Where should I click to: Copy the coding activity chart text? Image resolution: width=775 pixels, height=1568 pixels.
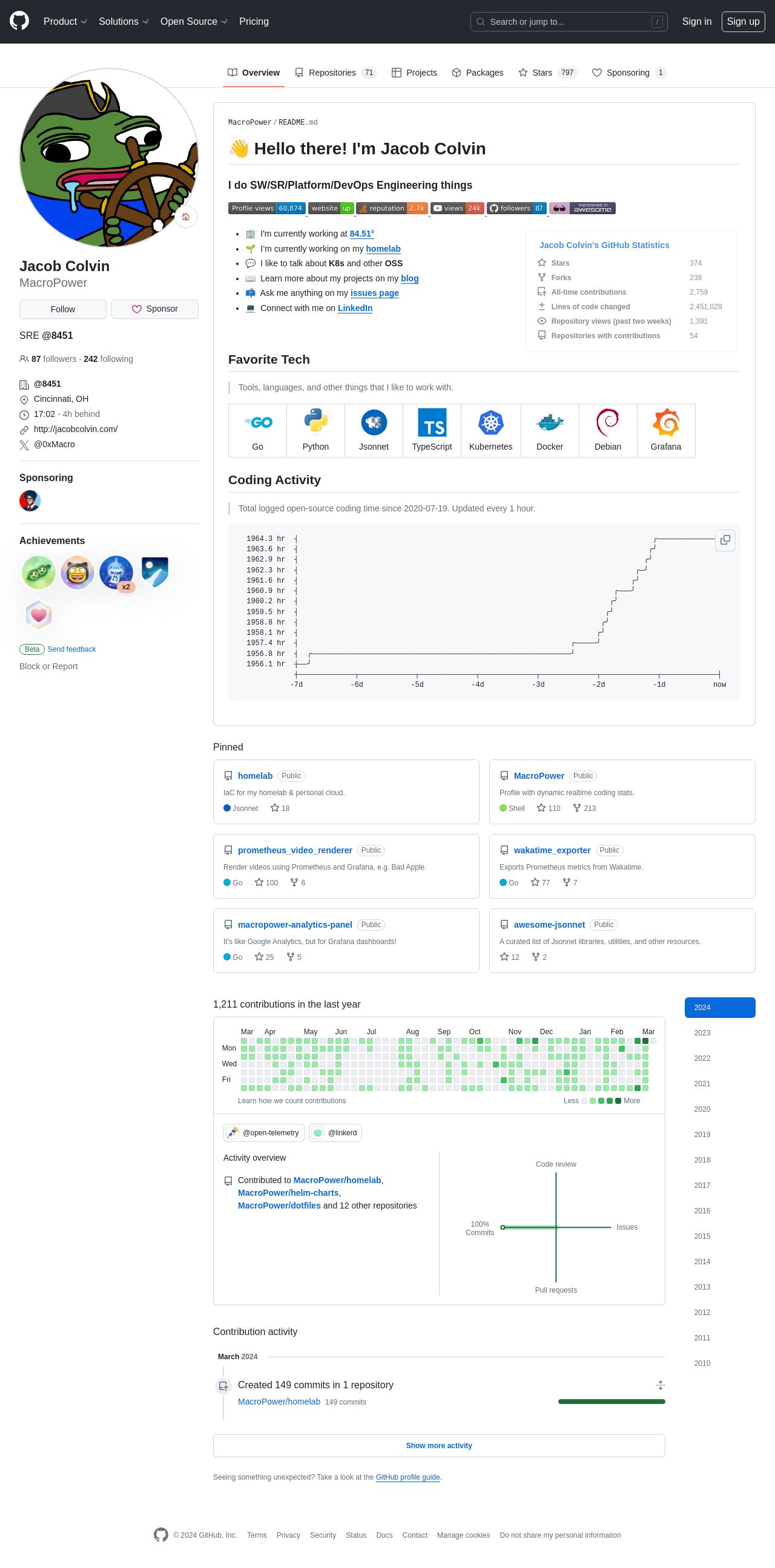(x=725, y=540)
